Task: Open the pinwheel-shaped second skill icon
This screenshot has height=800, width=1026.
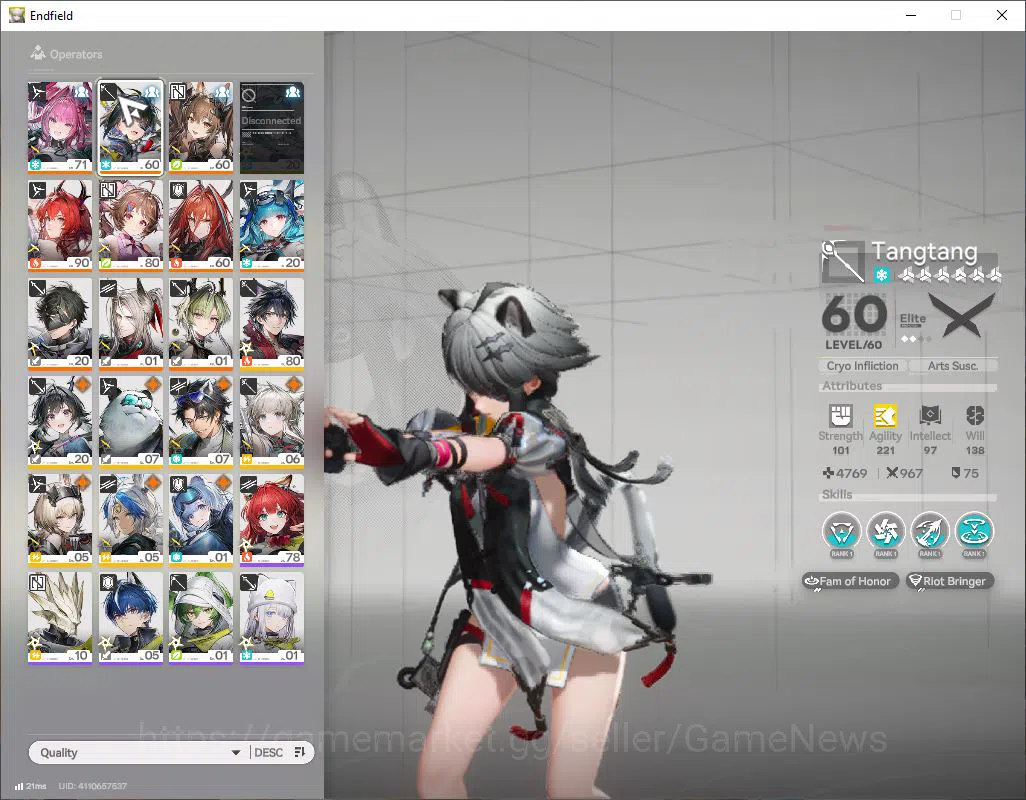Action: pyautogui.click(x=885, y=530)
